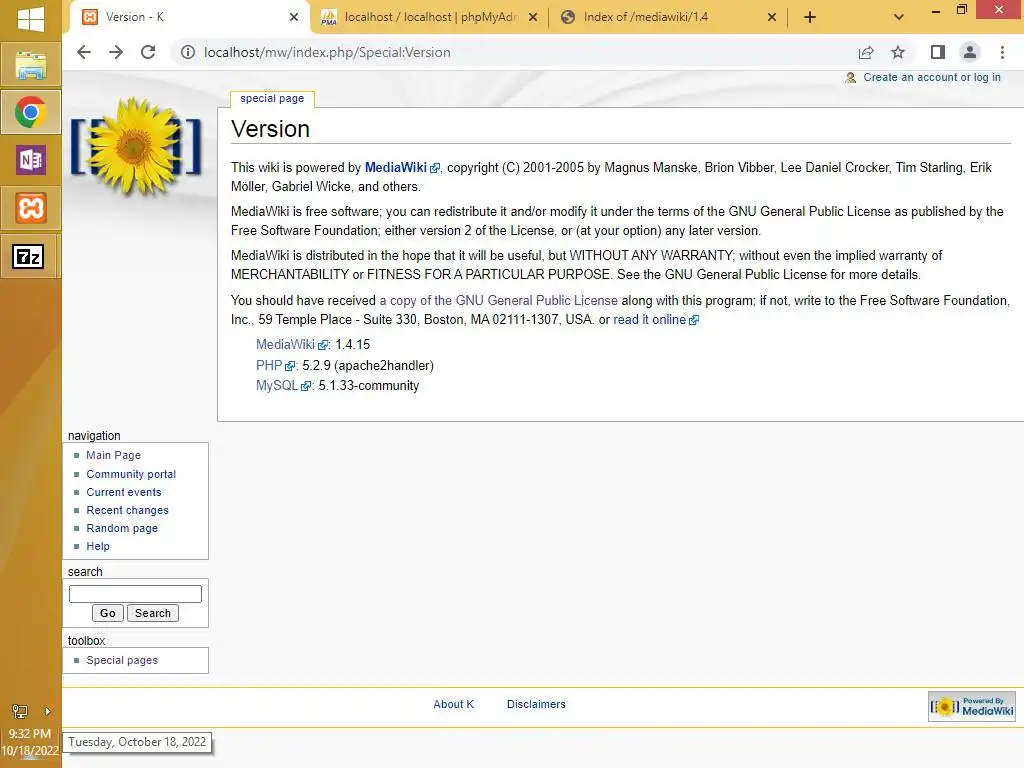Open Community portal link
This screenshot has width=1024, height=768.
[131, 474]
